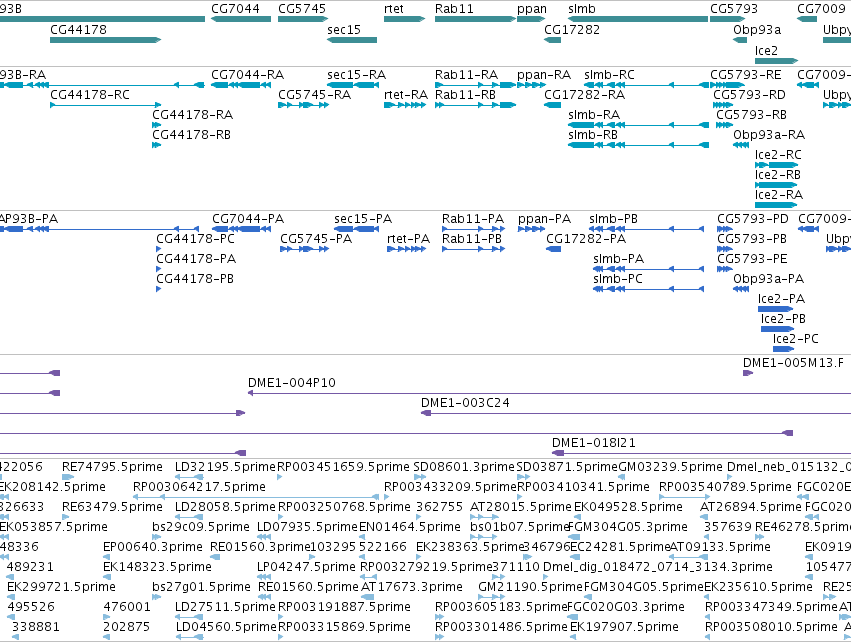Screen dimensions: 851x642
Task: Click the rtet-RA transcript label
Action: 406,94
